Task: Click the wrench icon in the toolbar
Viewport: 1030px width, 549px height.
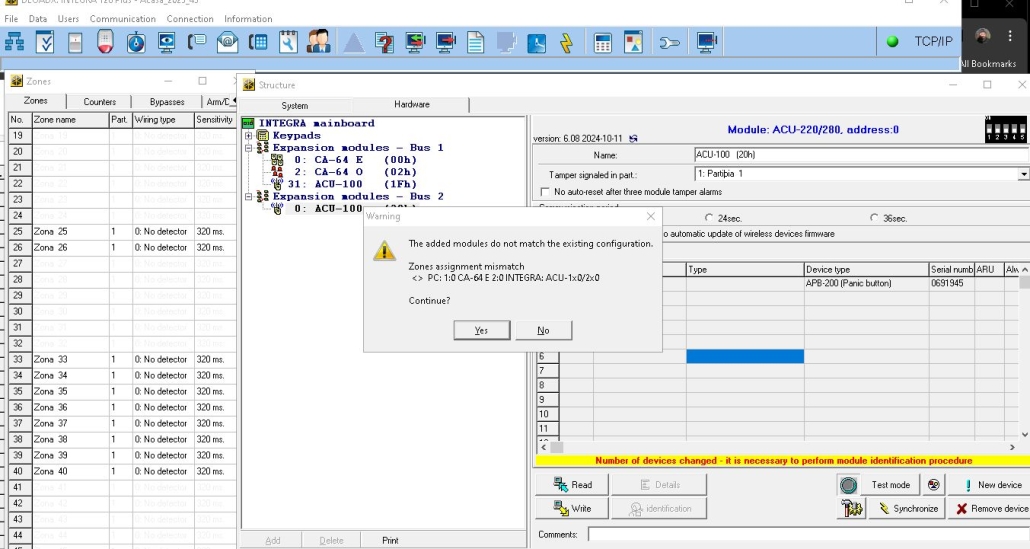Action: 288,42
